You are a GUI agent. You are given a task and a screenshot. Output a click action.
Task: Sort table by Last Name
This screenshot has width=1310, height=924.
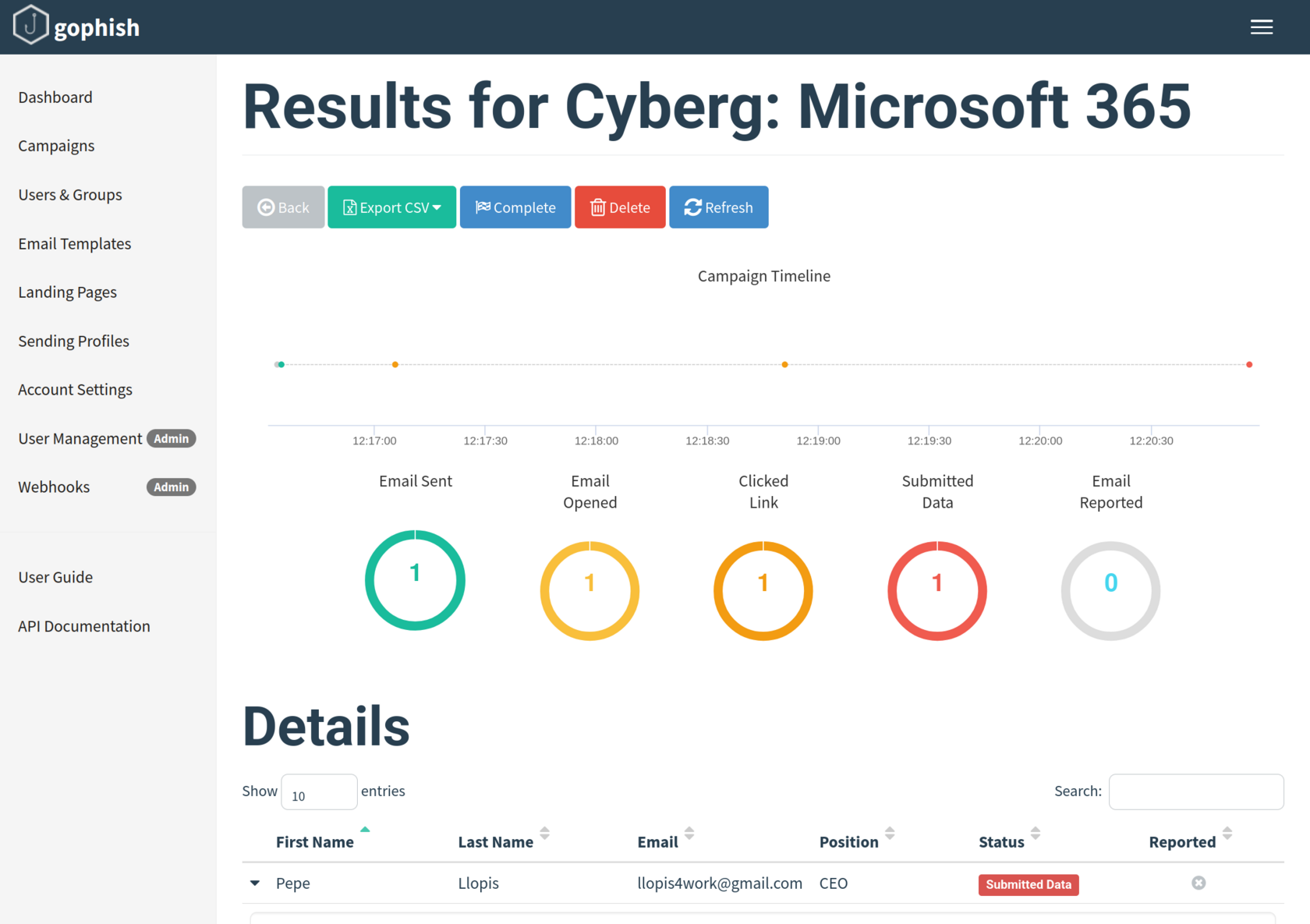(x=496, y=842)
